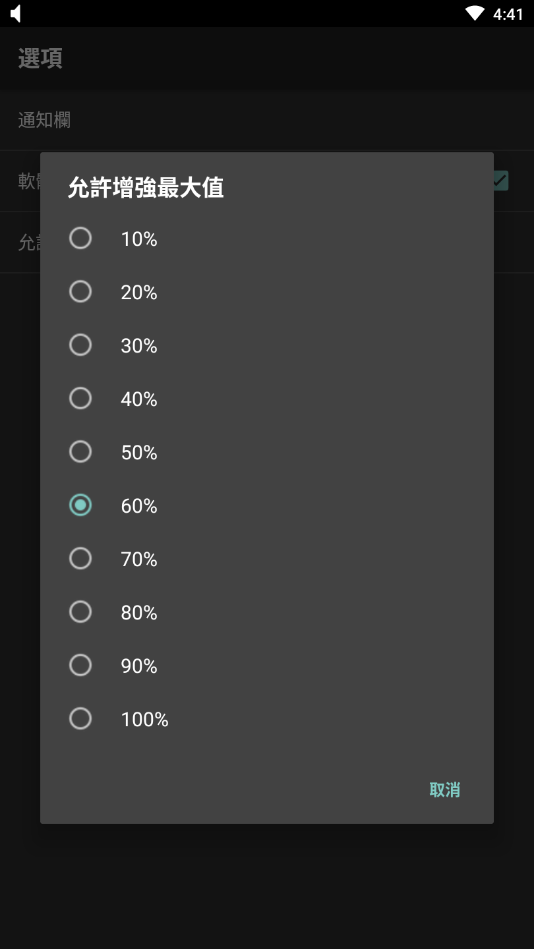Tap the volume speaker status icon
The height and width of the screenshot is (949, 534).
tap(16, 13)
